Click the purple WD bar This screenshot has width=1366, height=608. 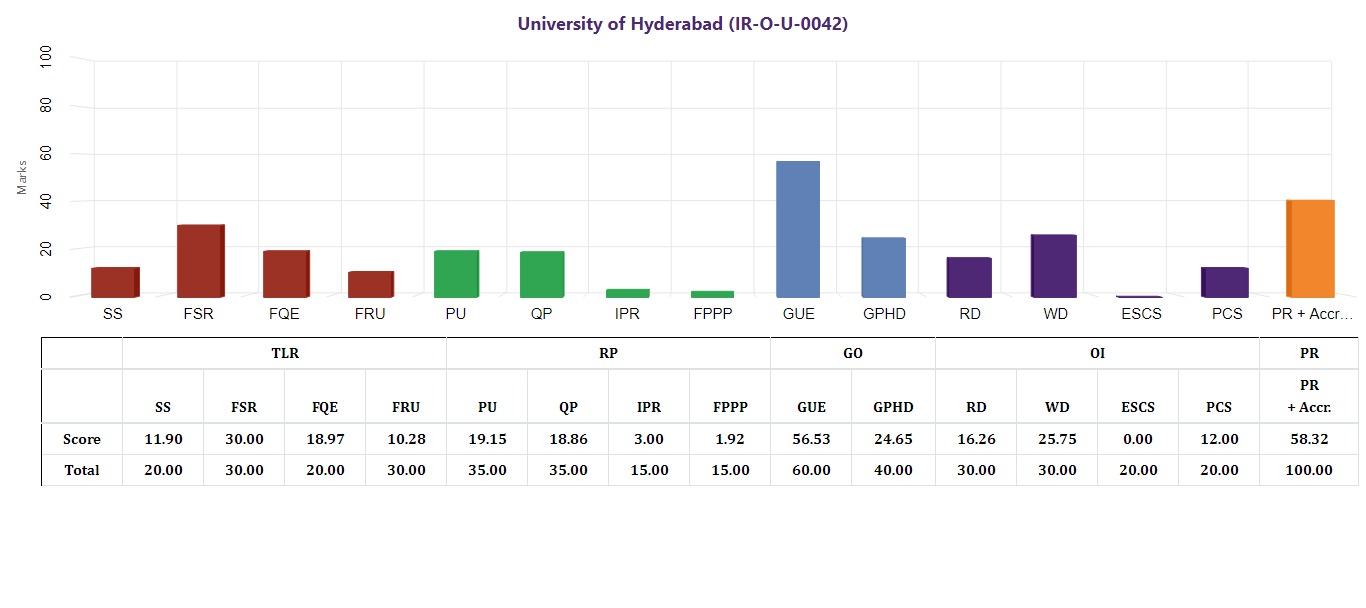click(1054, 266)
